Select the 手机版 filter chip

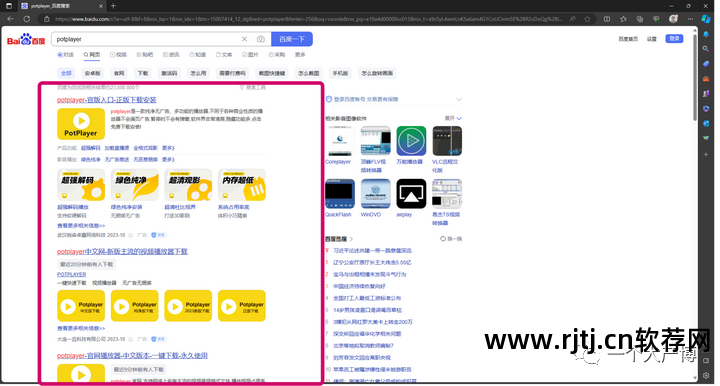point(340,73)
